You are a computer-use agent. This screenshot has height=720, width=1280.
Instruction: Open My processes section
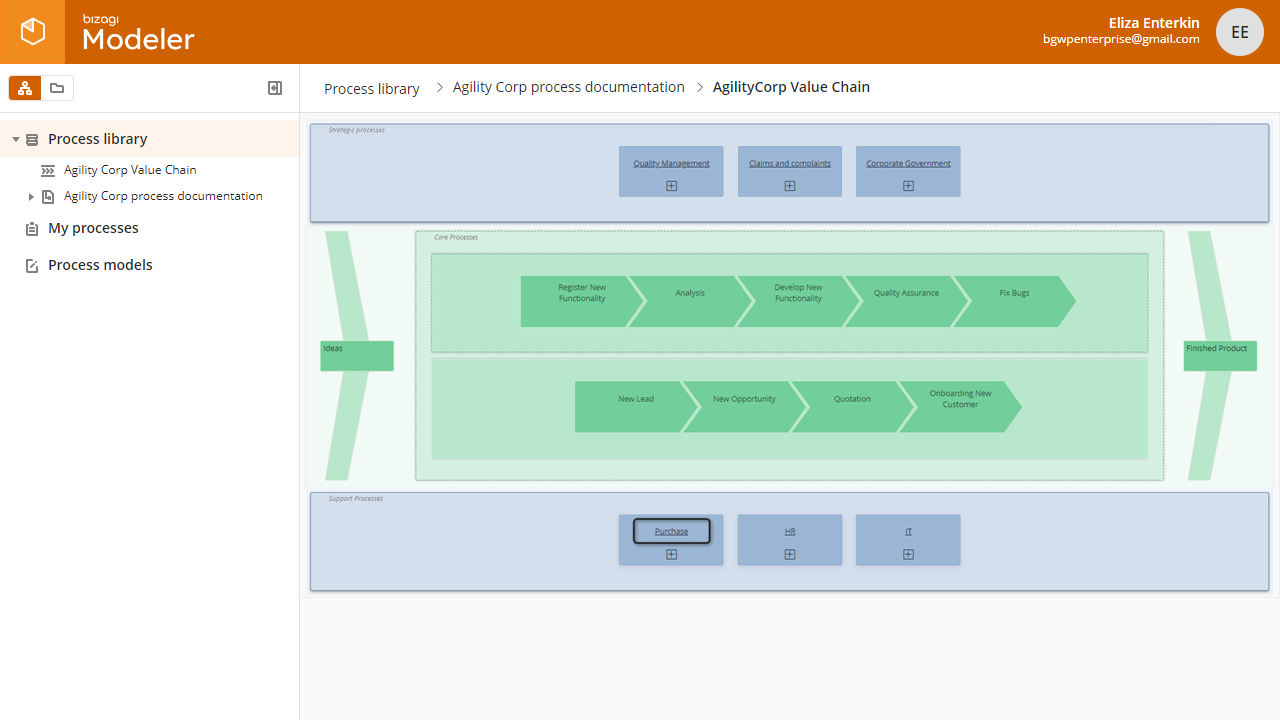(x=93, y=228)
